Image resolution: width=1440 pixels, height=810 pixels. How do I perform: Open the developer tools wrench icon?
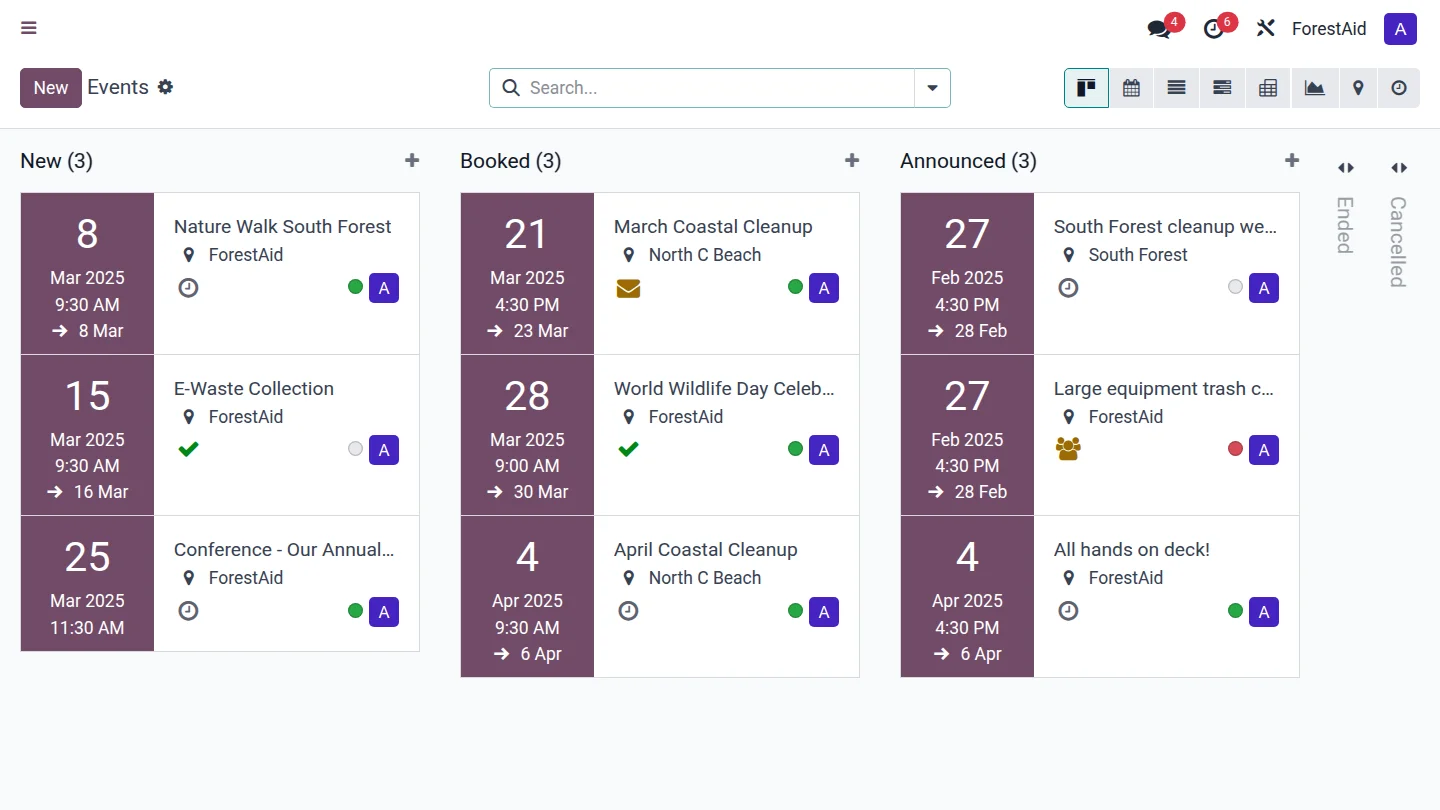1266,29
